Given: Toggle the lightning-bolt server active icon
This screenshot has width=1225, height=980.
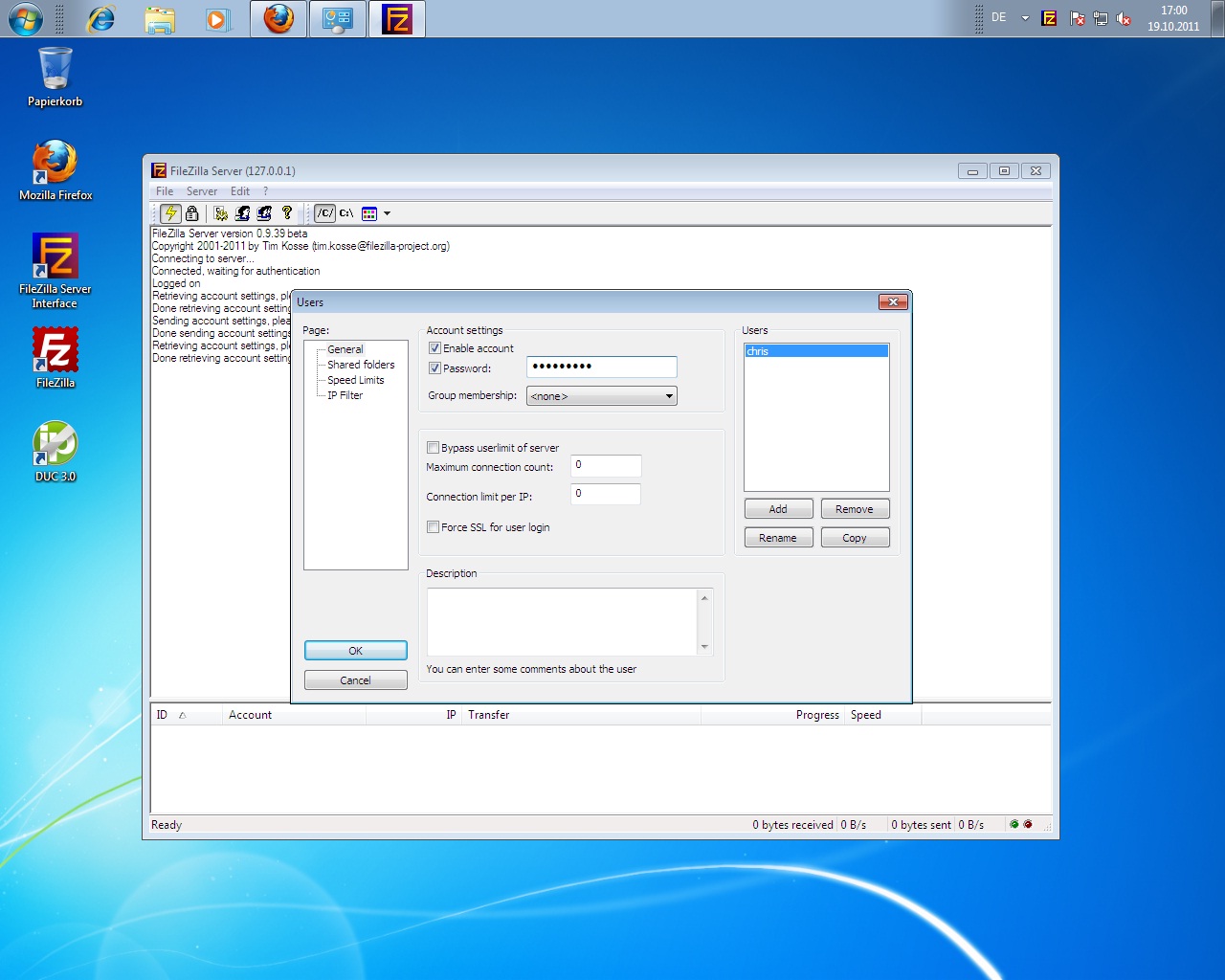Looking at the screenshot, I should click(170, 213).
